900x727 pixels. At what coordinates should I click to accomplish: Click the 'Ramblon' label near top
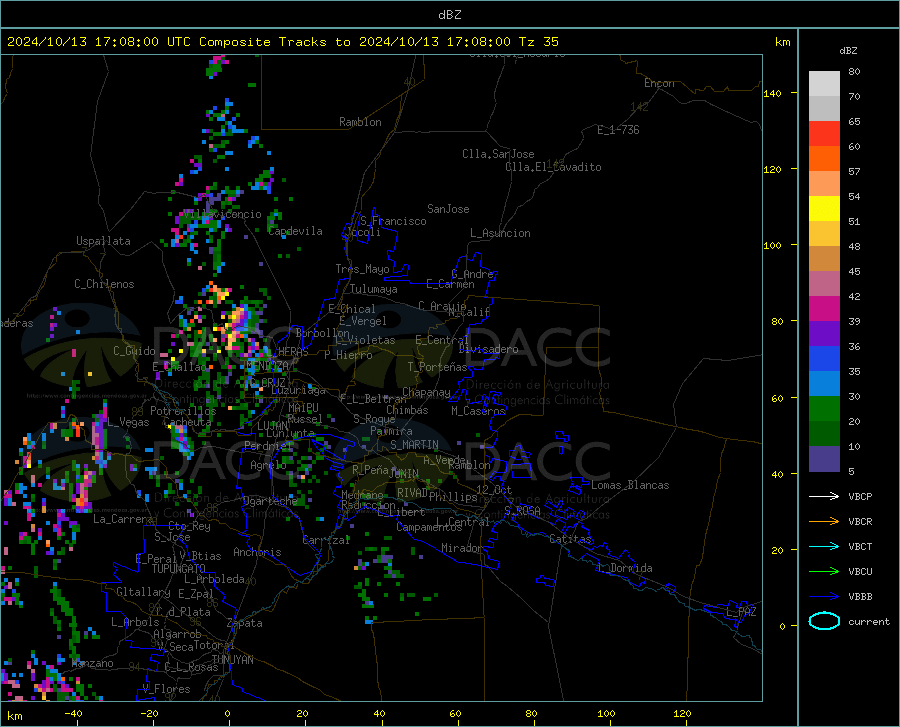point(360,122)
